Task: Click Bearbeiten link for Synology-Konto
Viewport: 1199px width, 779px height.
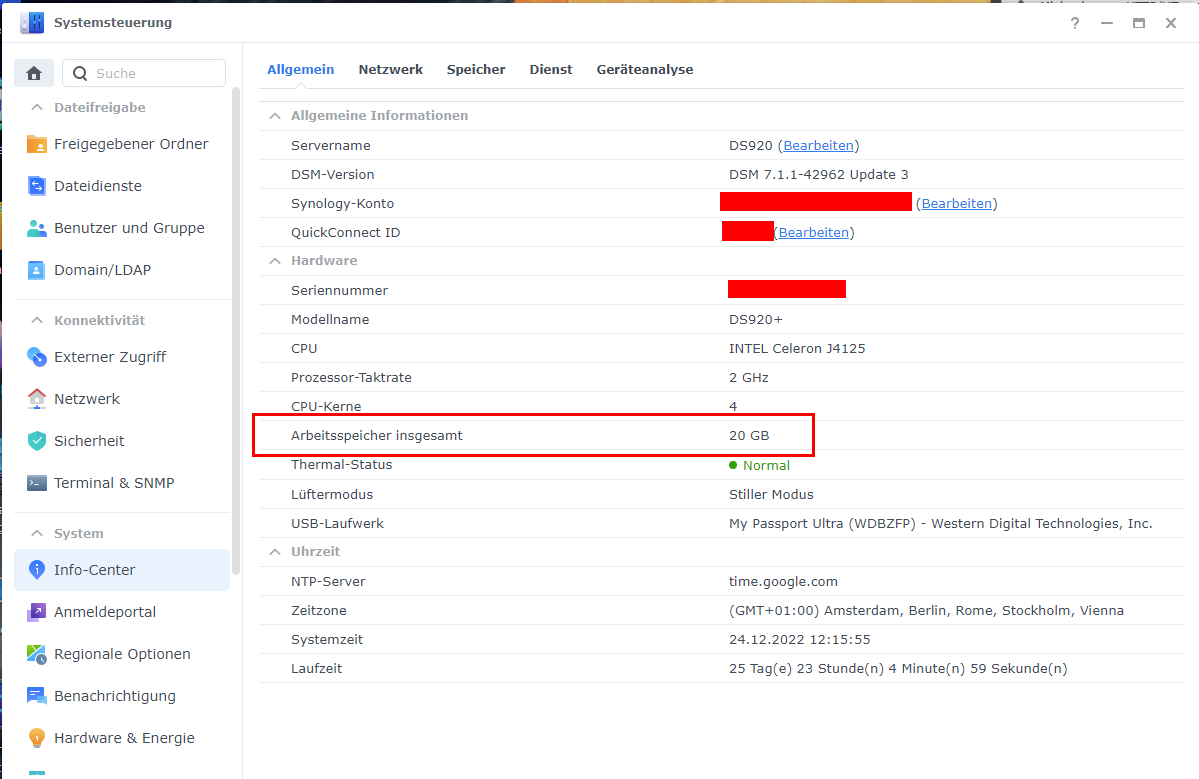Action: (x=957, y=203)
